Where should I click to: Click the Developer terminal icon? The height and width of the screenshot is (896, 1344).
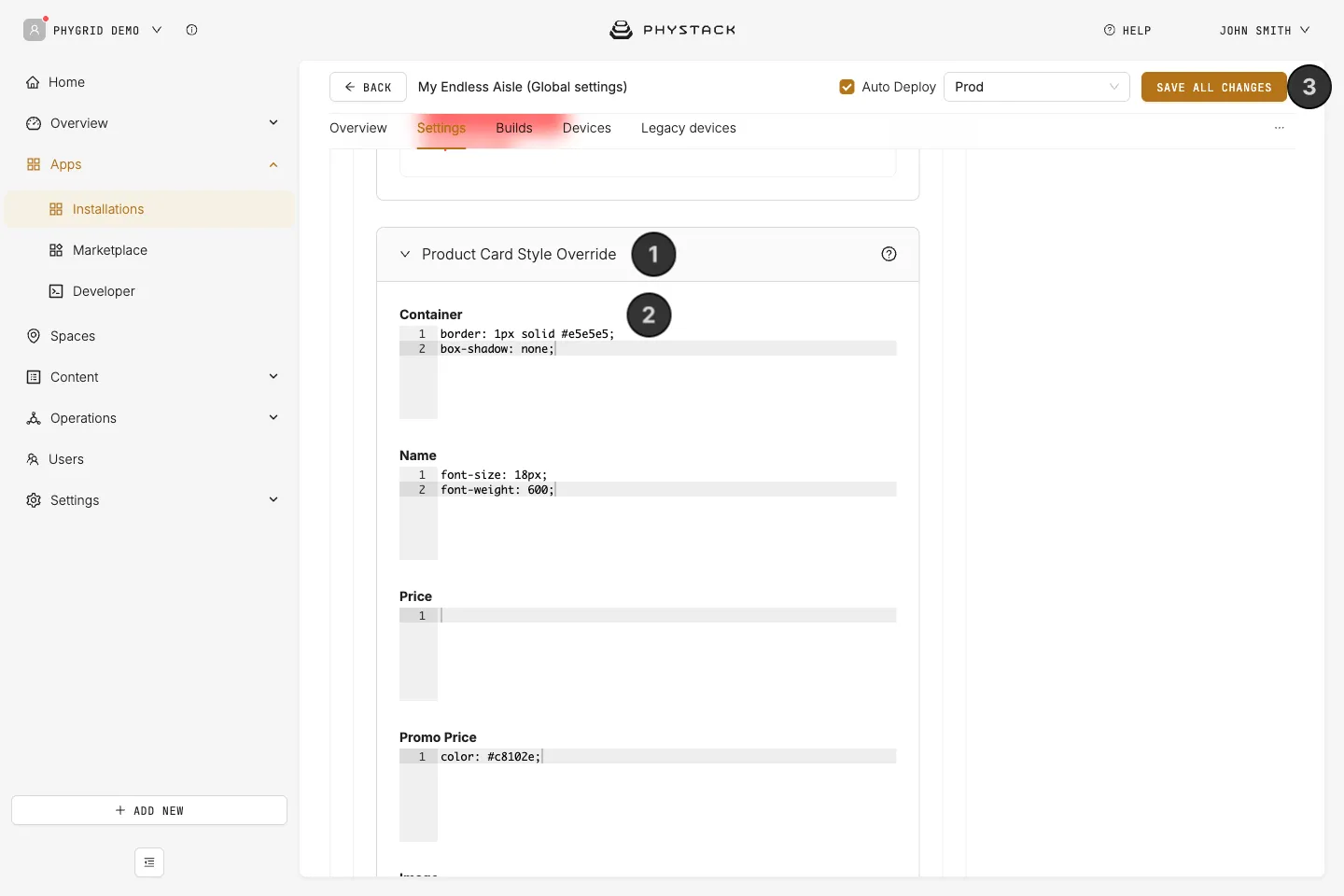pos(56,291)
